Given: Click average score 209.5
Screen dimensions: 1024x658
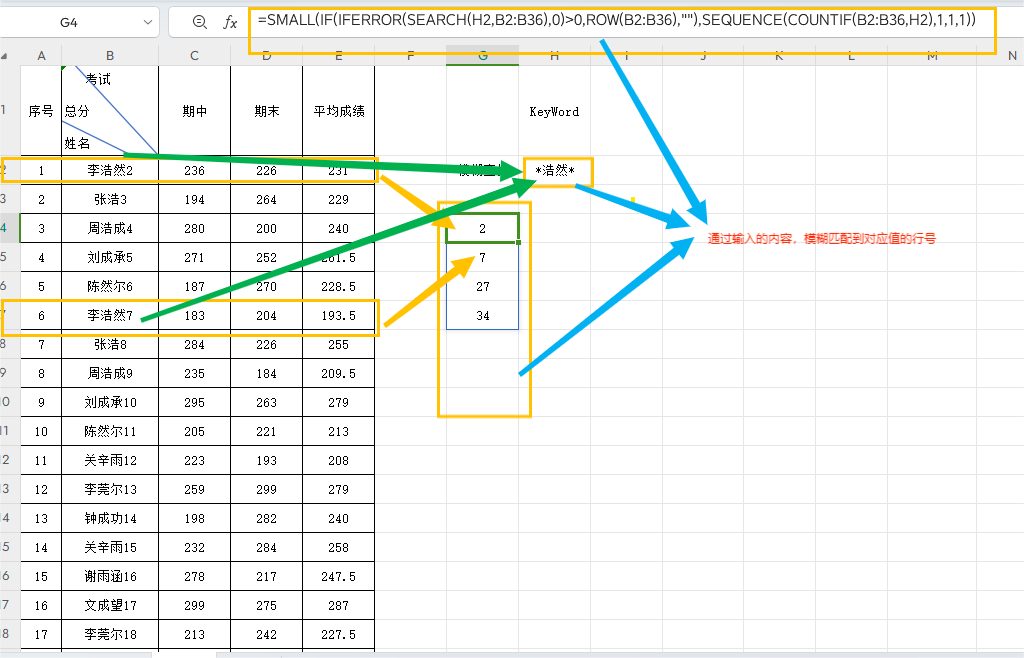Looking at the screenshot, I should [x=338, y=373].
